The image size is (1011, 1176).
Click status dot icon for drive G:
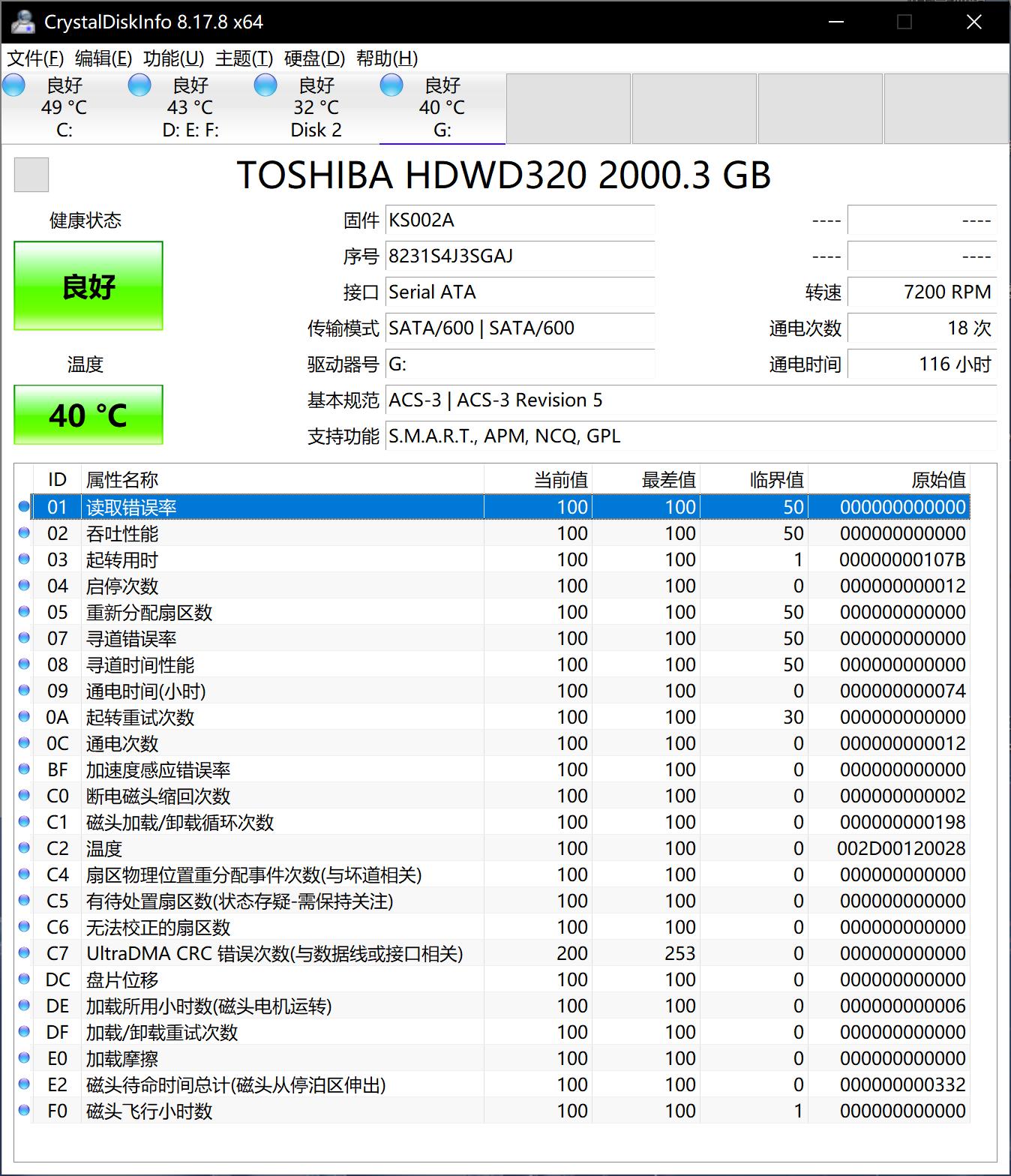(391, 85)
